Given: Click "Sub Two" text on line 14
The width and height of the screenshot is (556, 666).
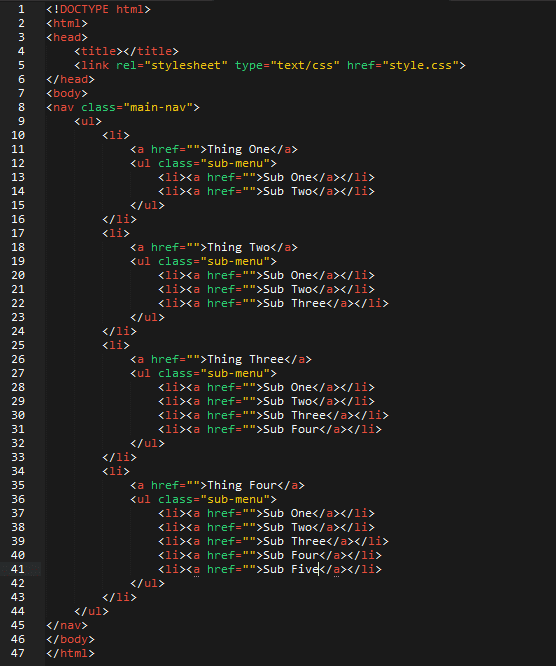Looking at the screenshot, I should (288, 192).
